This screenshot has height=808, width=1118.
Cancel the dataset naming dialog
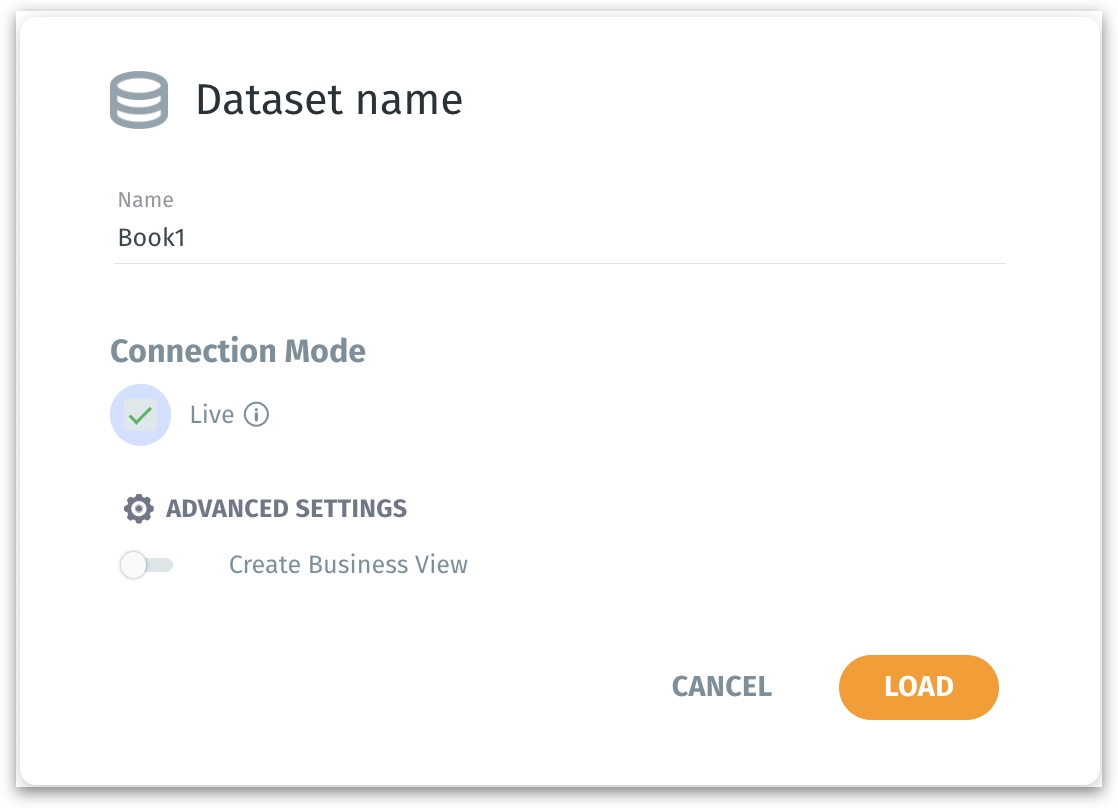721,687
